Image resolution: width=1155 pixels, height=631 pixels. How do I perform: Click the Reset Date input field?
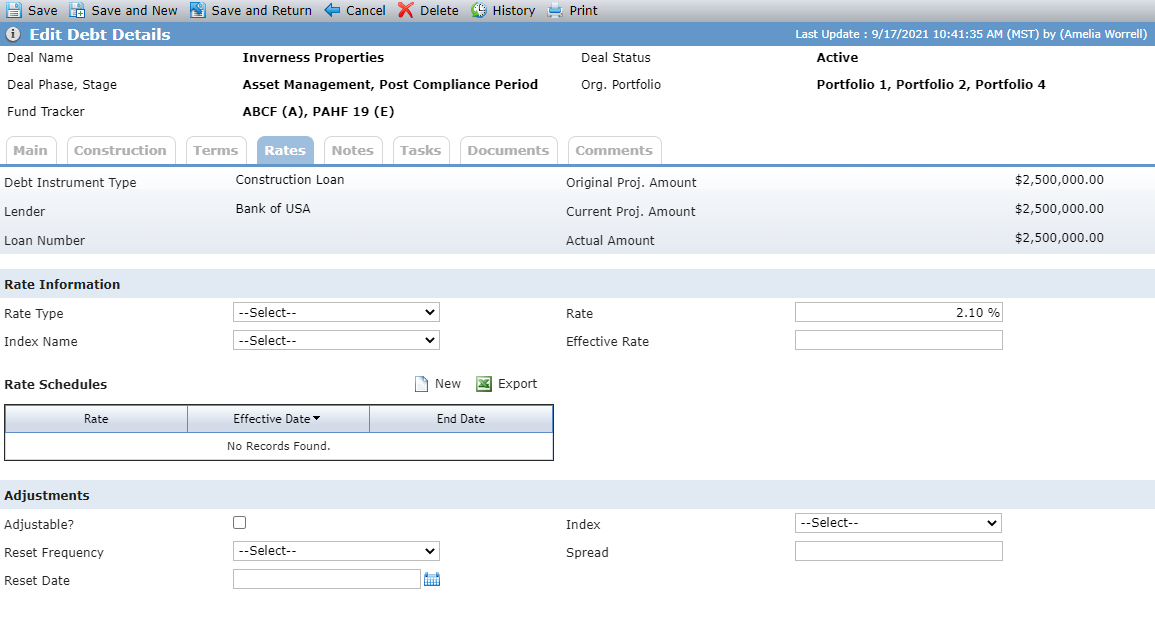(327, 579)
